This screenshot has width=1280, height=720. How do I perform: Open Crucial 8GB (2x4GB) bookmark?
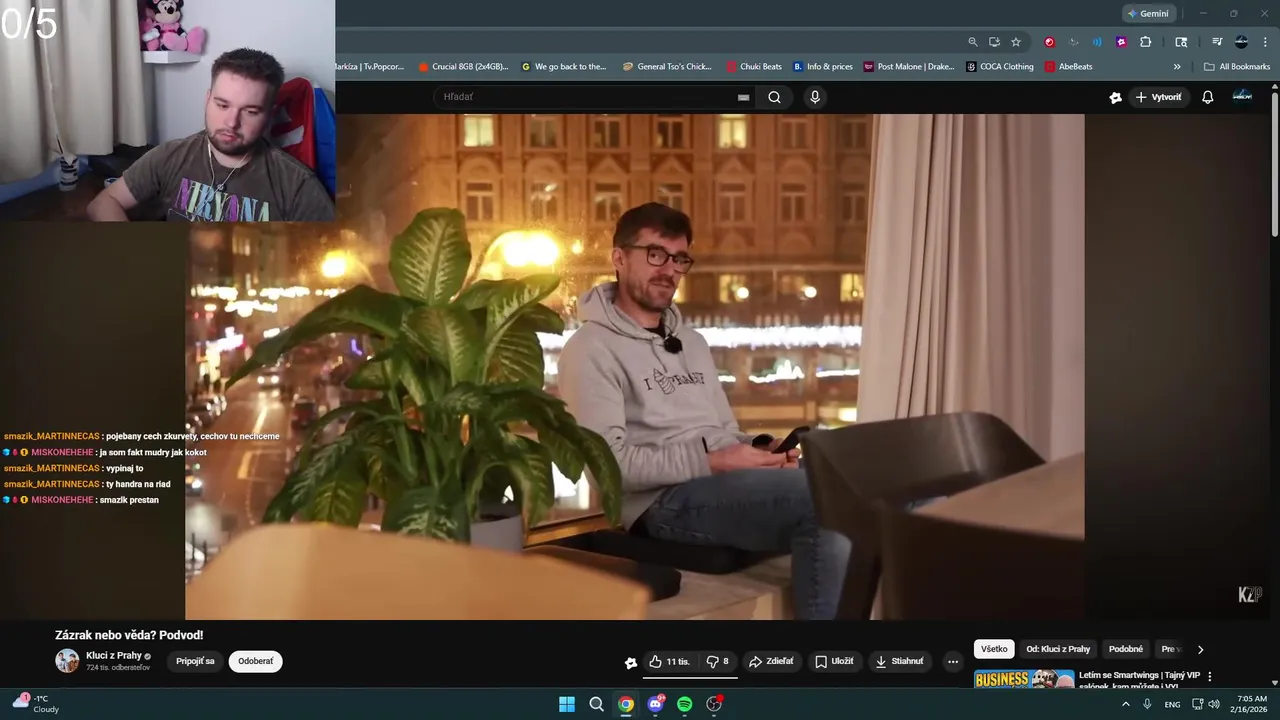[x=463, y=67]
